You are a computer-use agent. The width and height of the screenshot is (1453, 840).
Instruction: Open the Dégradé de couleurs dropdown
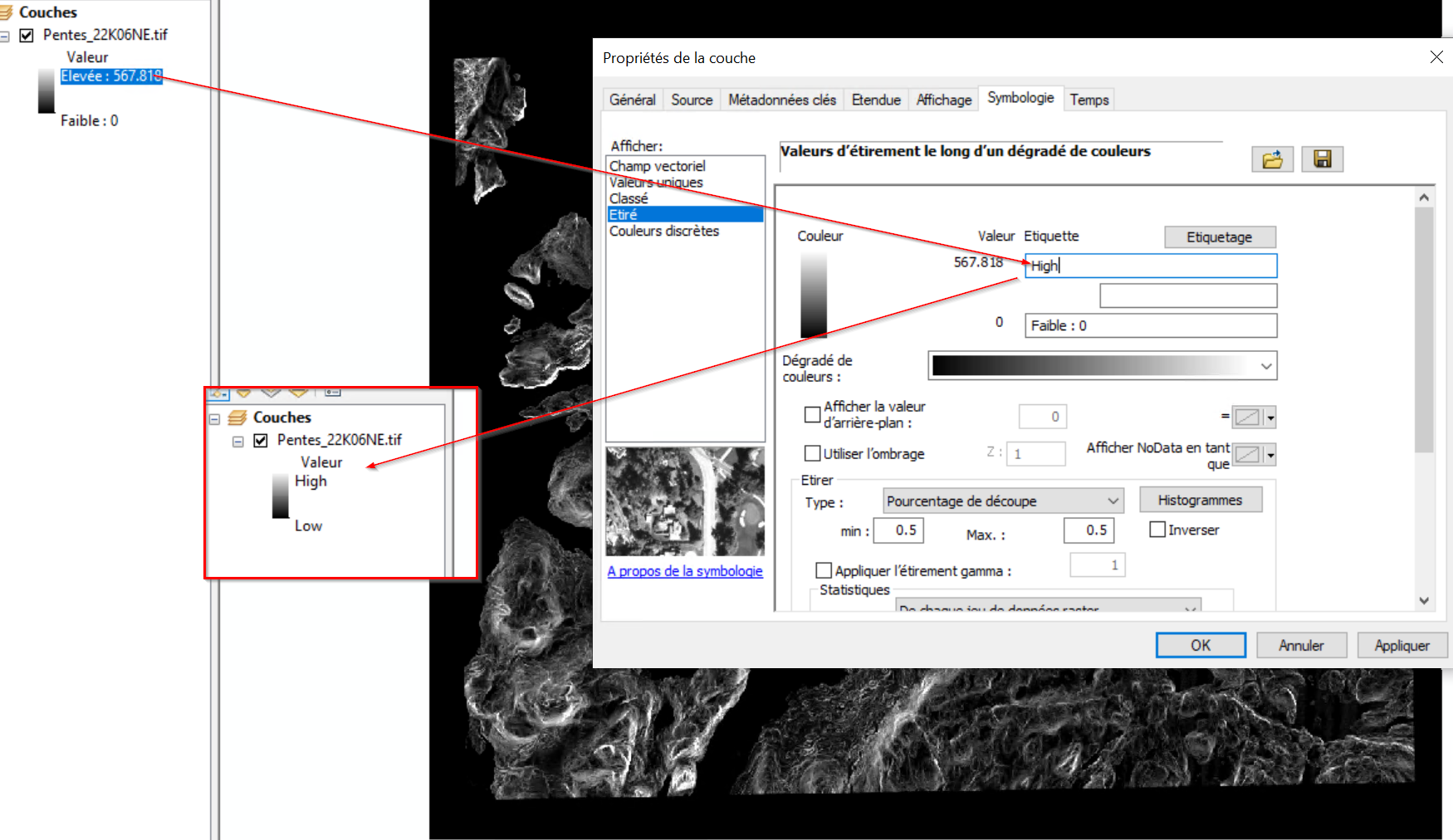[1265, 365]
